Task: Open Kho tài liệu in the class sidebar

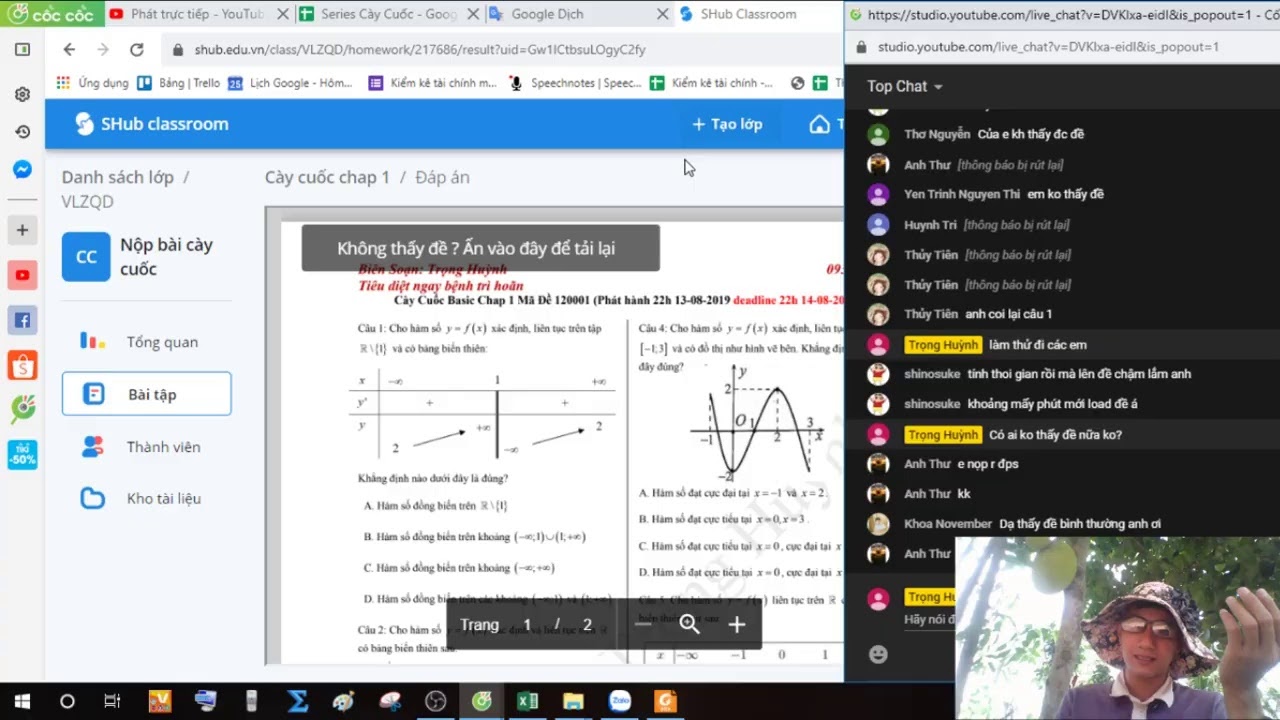Action: tap(146, 498)
